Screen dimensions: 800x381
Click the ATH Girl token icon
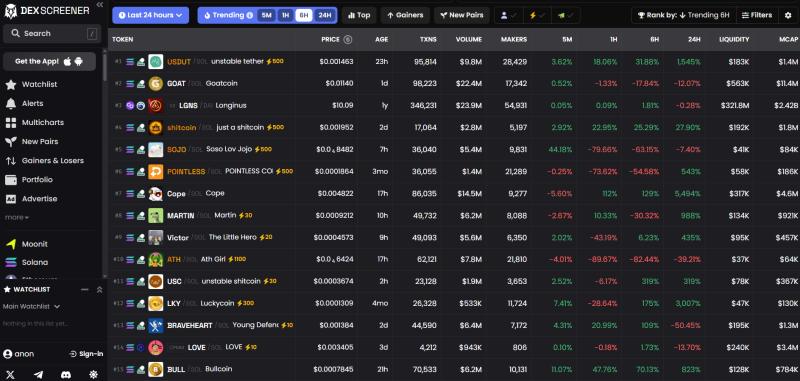point(156,260)
